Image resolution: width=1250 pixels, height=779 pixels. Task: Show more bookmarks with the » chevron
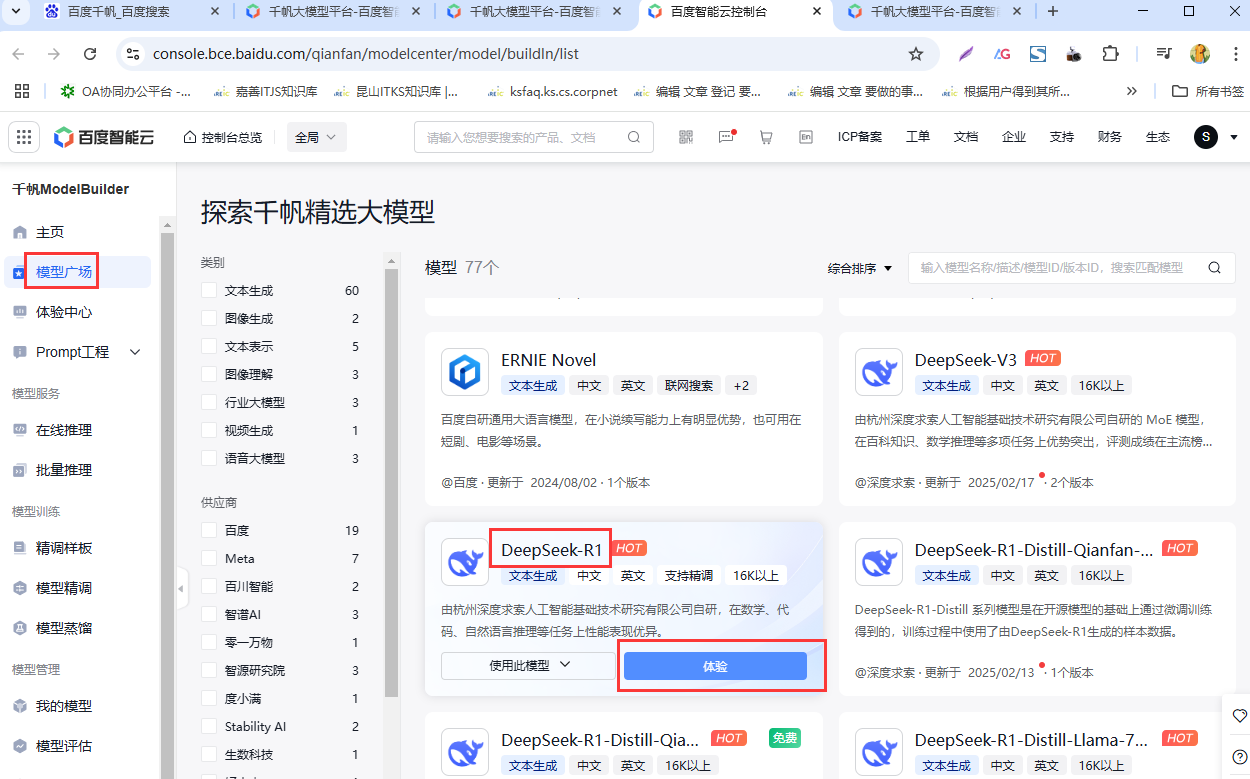pos(1132,91)
